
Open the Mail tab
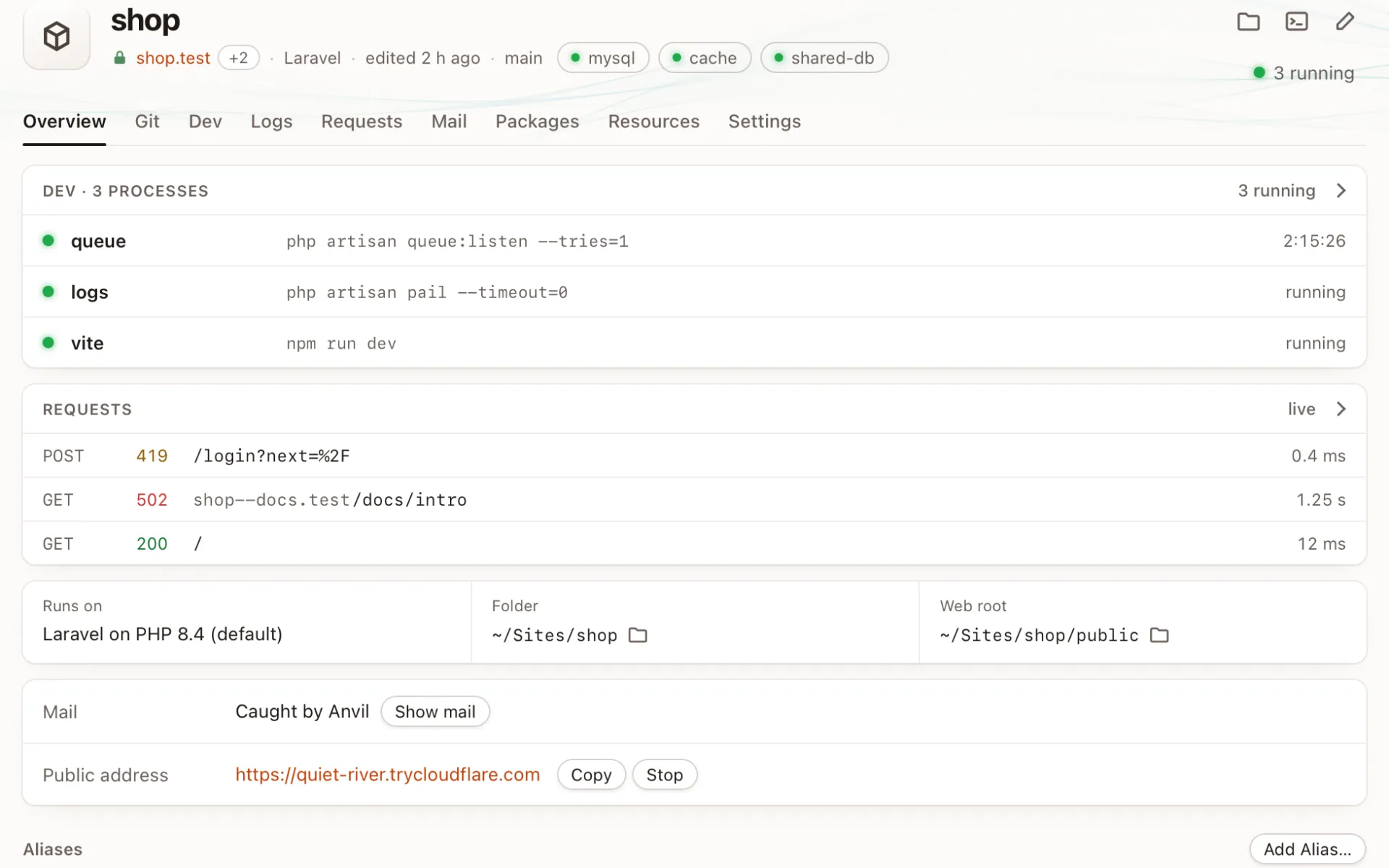[449, 122]
